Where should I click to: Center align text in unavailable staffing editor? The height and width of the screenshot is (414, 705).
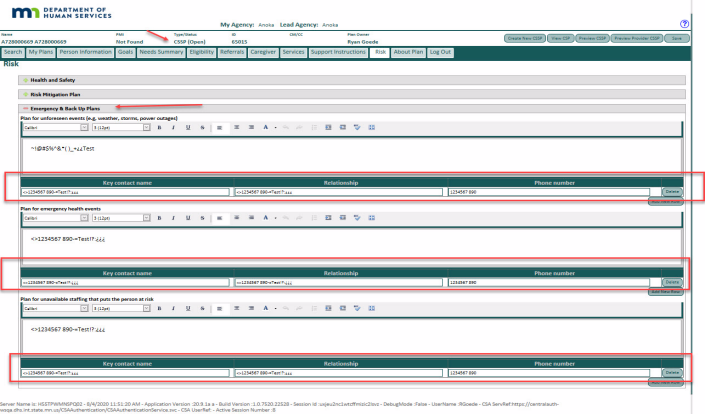pyautogui.click(x=236, y=308)
